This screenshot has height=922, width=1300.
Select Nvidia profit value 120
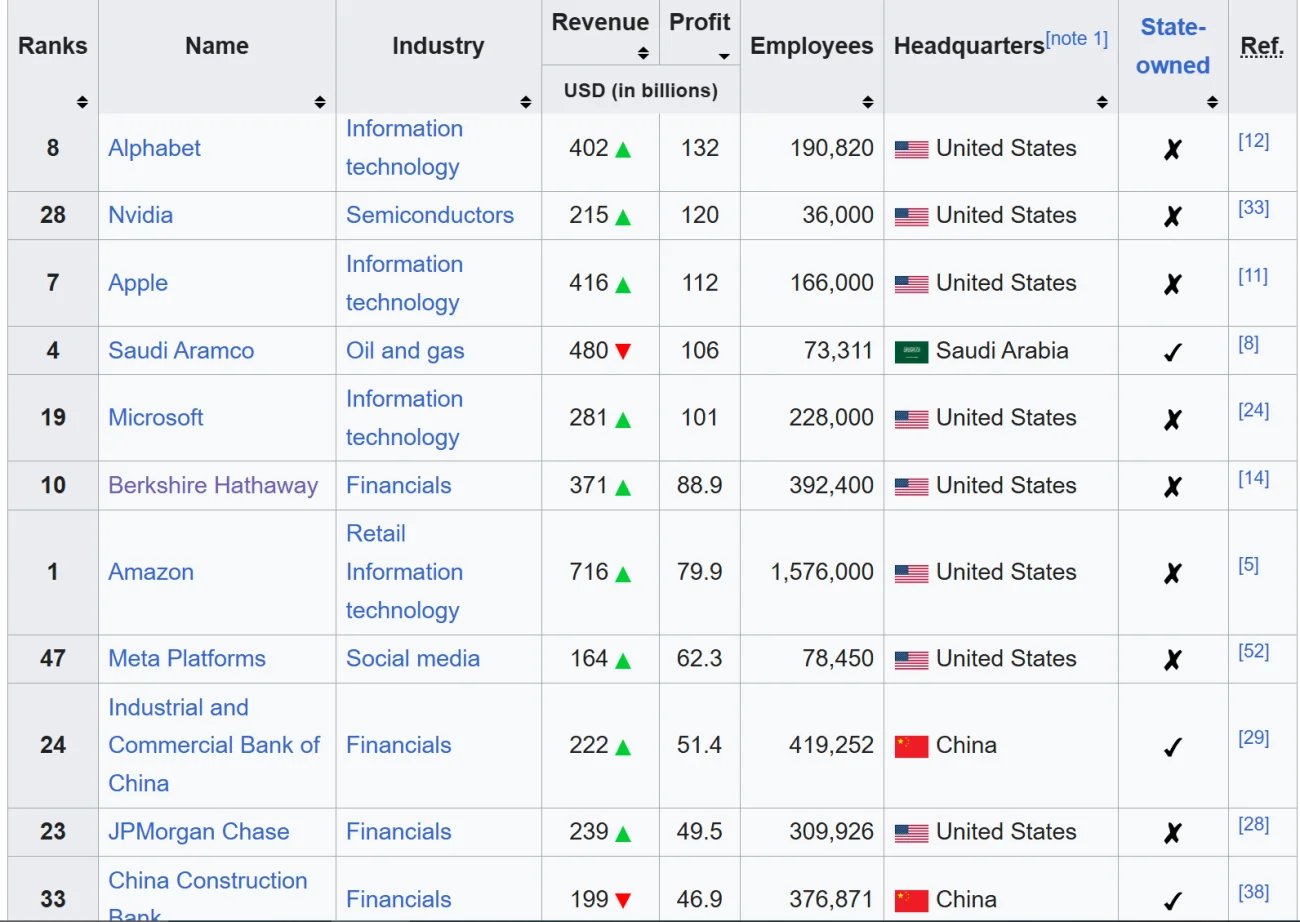point(700,215)
